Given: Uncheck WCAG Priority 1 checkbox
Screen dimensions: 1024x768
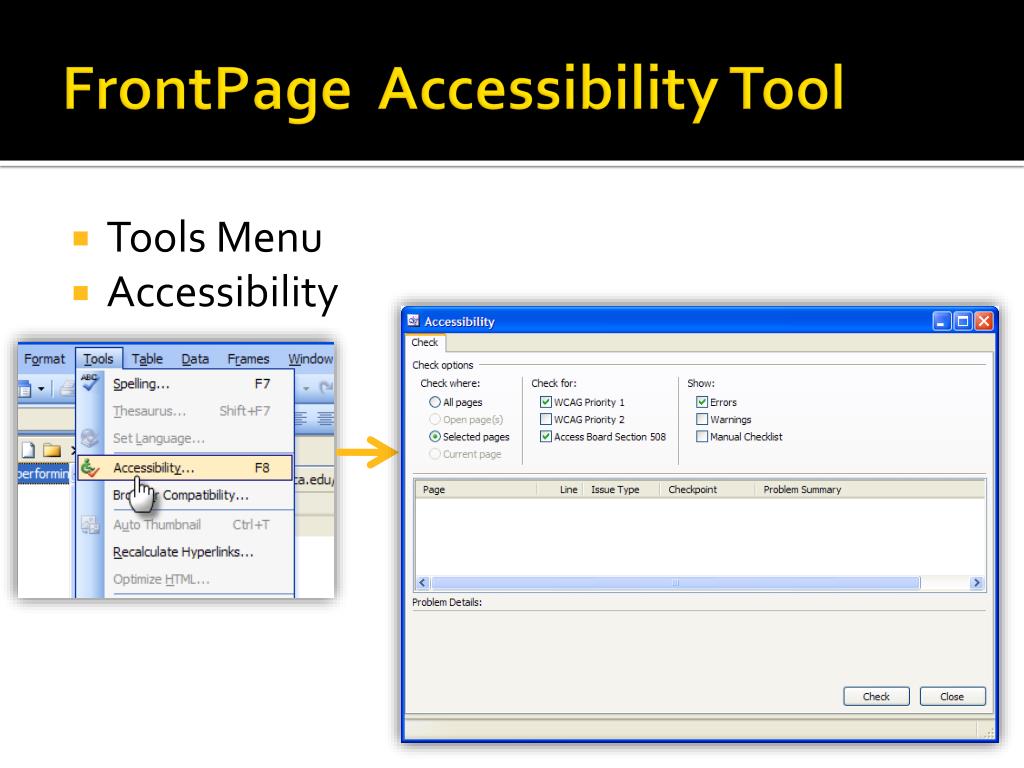Looking at the screenshot, I should pos(545,402).
